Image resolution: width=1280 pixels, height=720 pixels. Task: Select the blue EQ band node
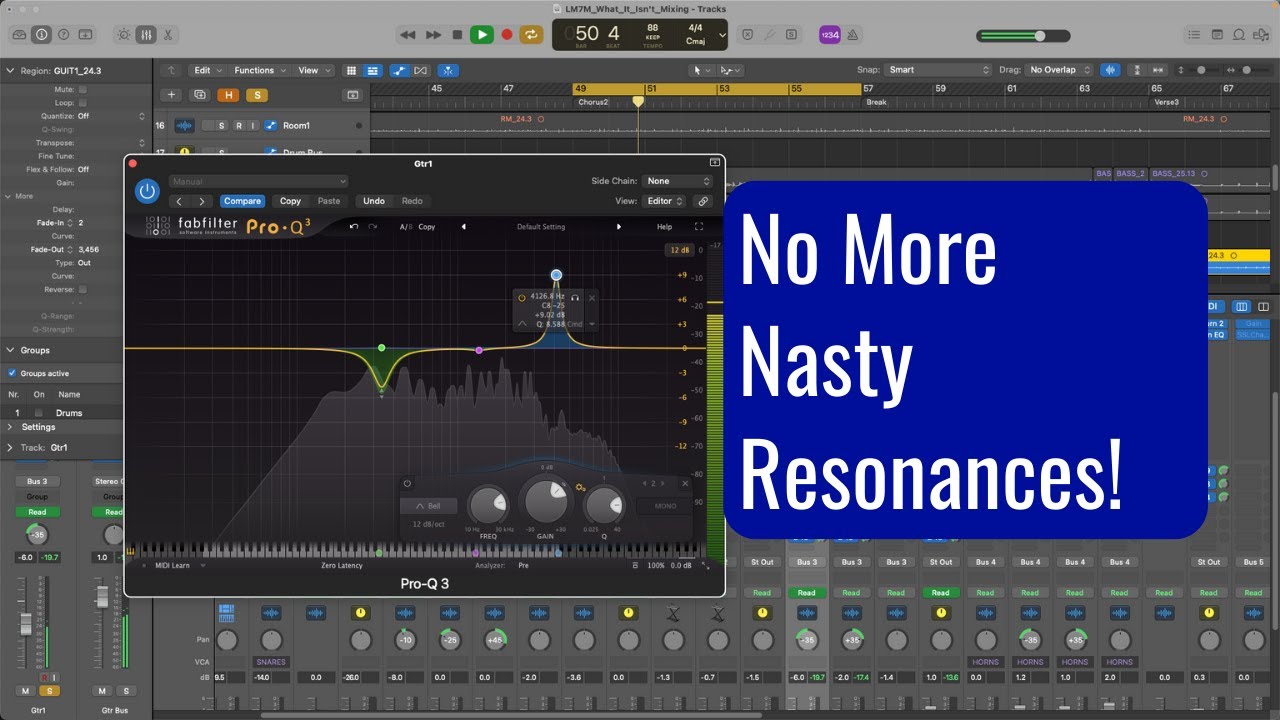pyautogui.click(x=556, y=275)
